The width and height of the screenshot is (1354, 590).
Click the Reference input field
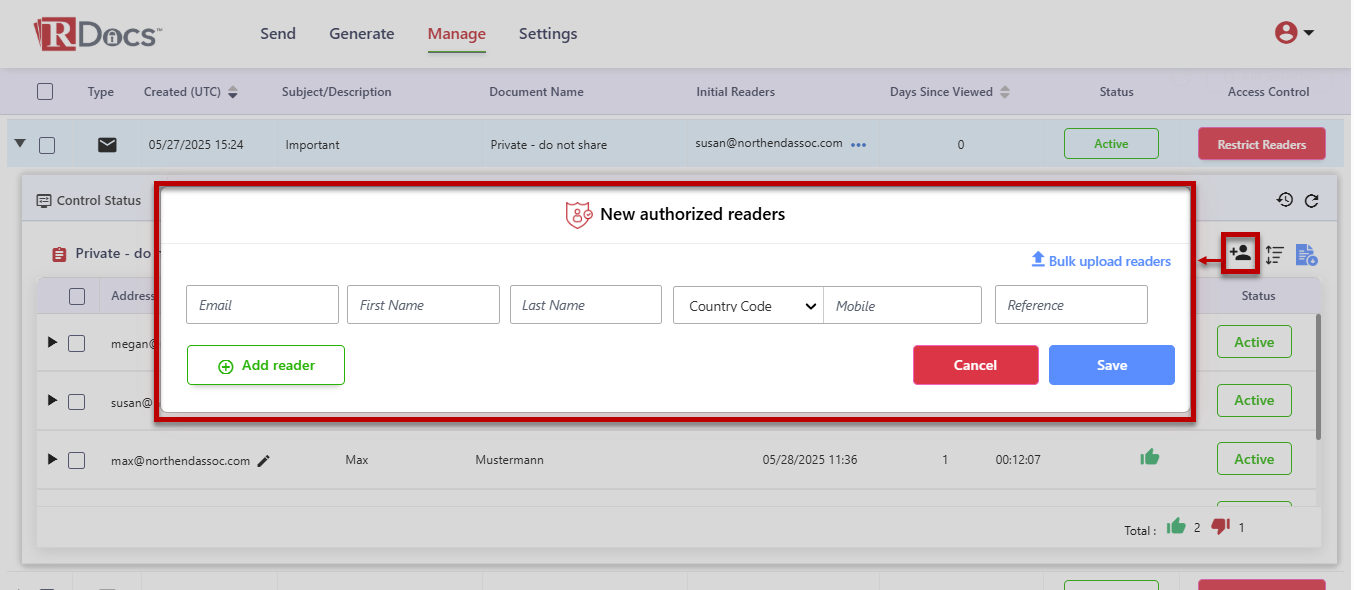pos(1071,305)
